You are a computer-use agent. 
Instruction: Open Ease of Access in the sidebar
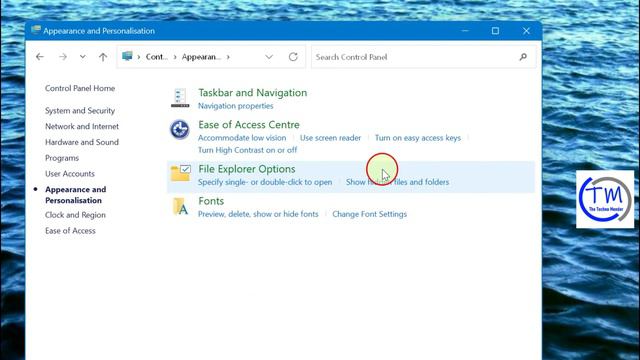click(70, 231)
